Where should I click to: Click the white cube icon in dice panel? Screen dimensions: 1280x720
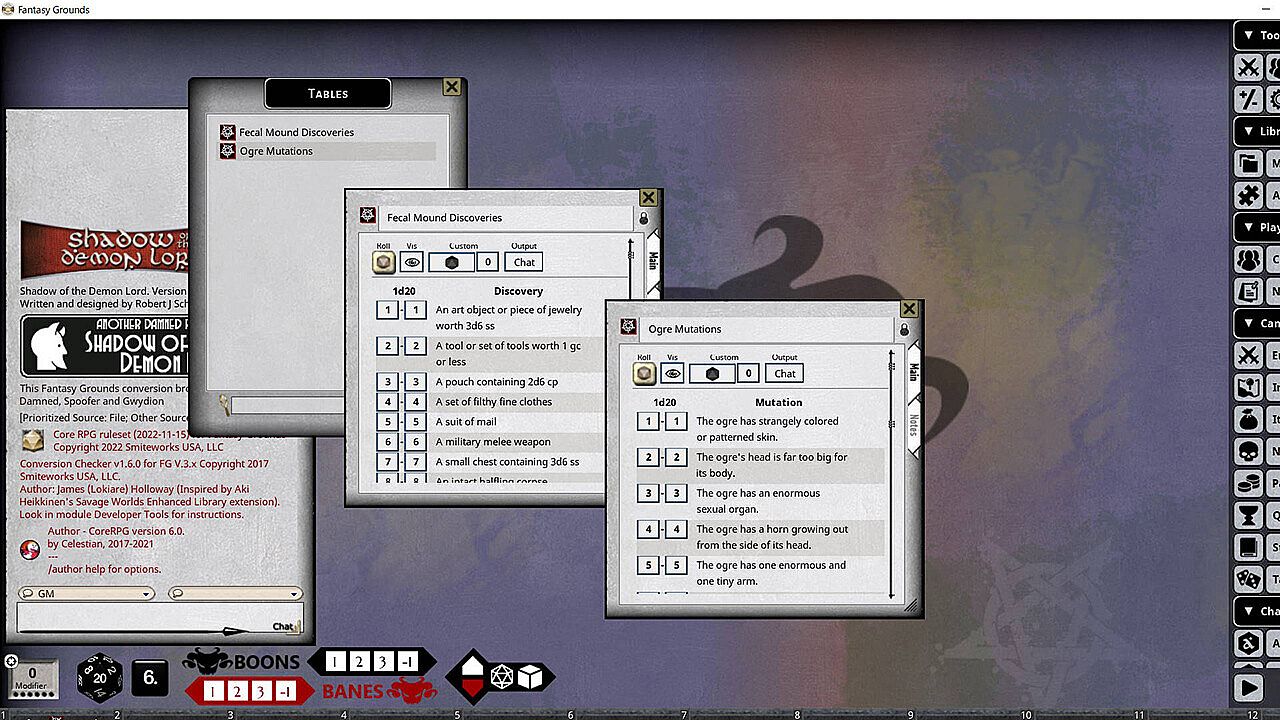point(530,677)
